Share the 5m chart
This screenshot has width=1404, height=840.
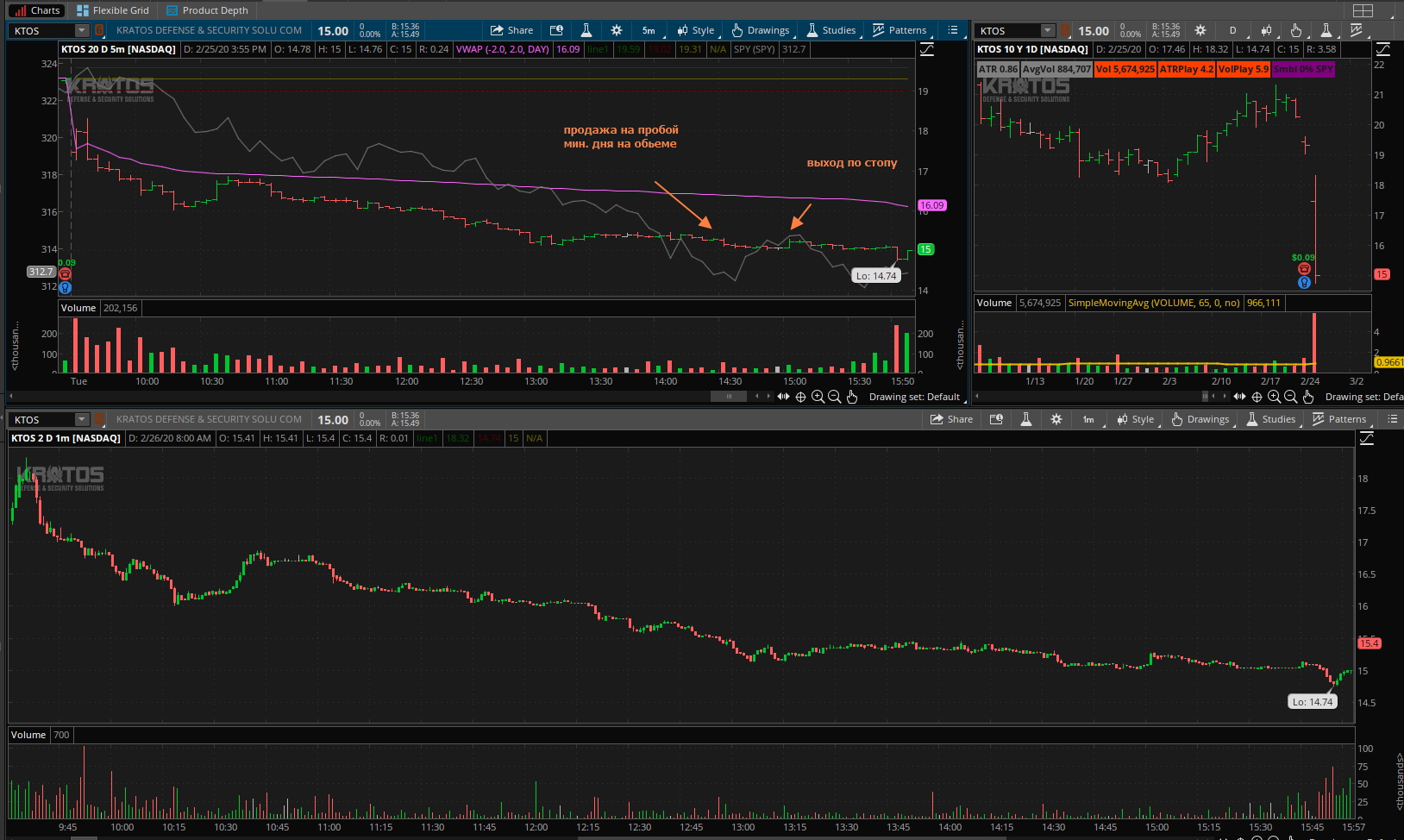512,30
